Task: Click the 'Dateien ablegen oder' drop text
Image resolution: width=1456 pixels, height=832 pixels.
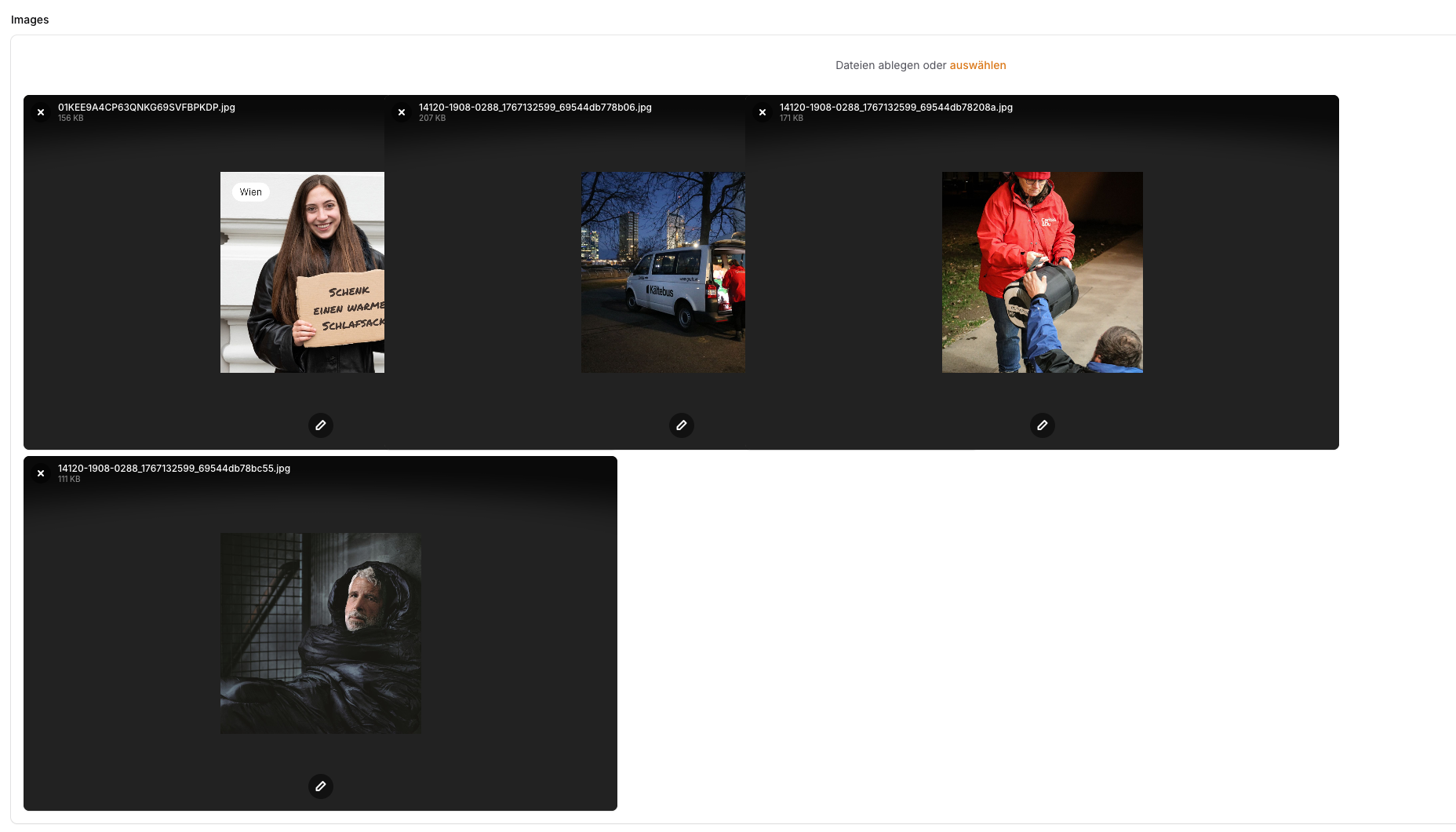Action: [891, 65]
